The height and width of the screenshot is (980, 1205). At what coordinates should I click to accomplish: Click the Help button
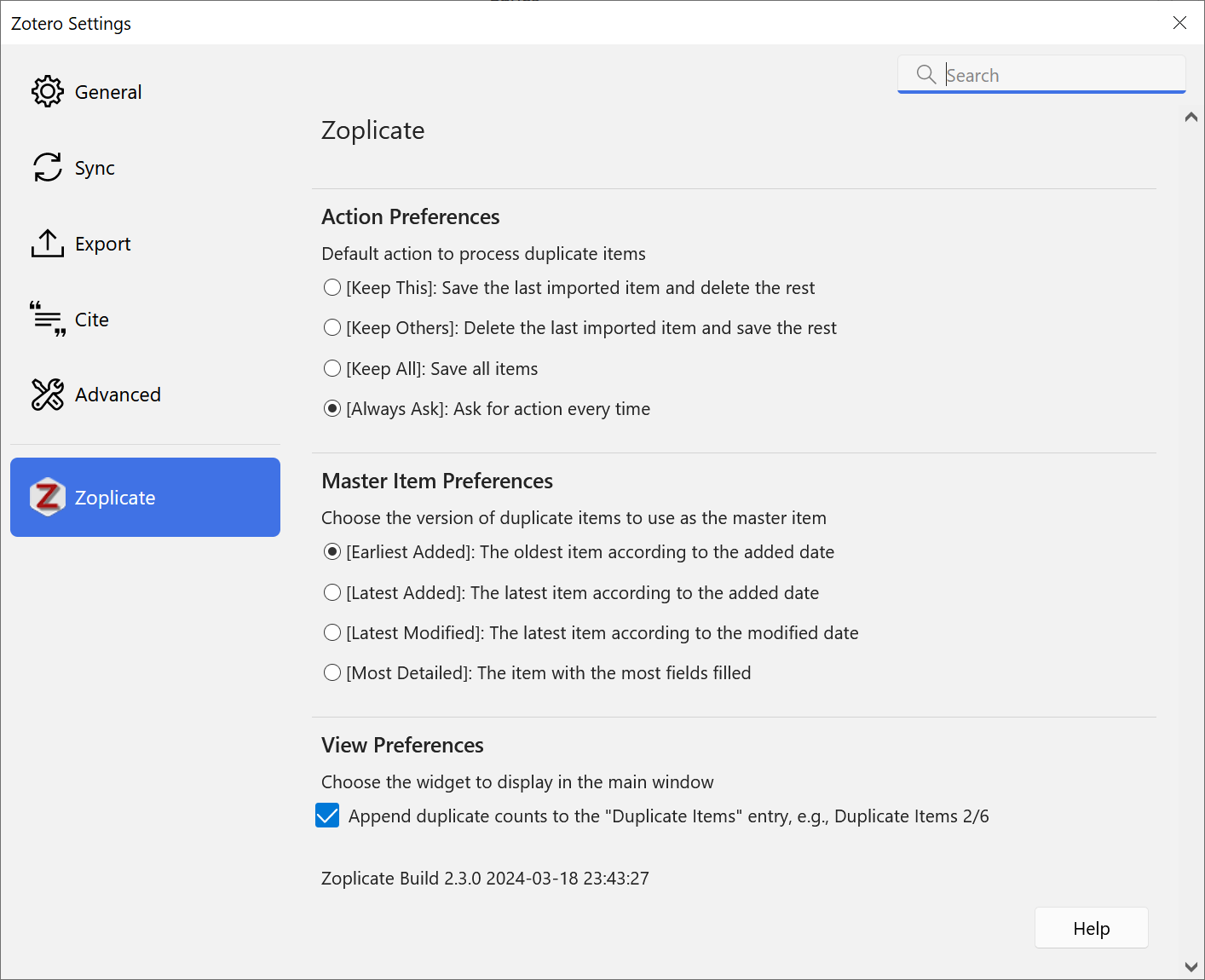pos(1091,928)
